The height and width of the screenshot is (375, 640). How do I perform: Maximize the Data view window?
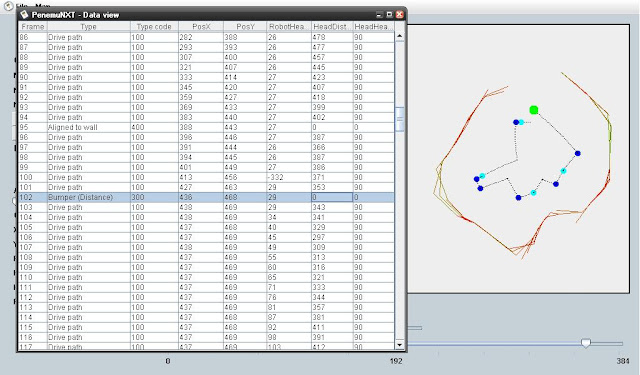tap(389, 15)
